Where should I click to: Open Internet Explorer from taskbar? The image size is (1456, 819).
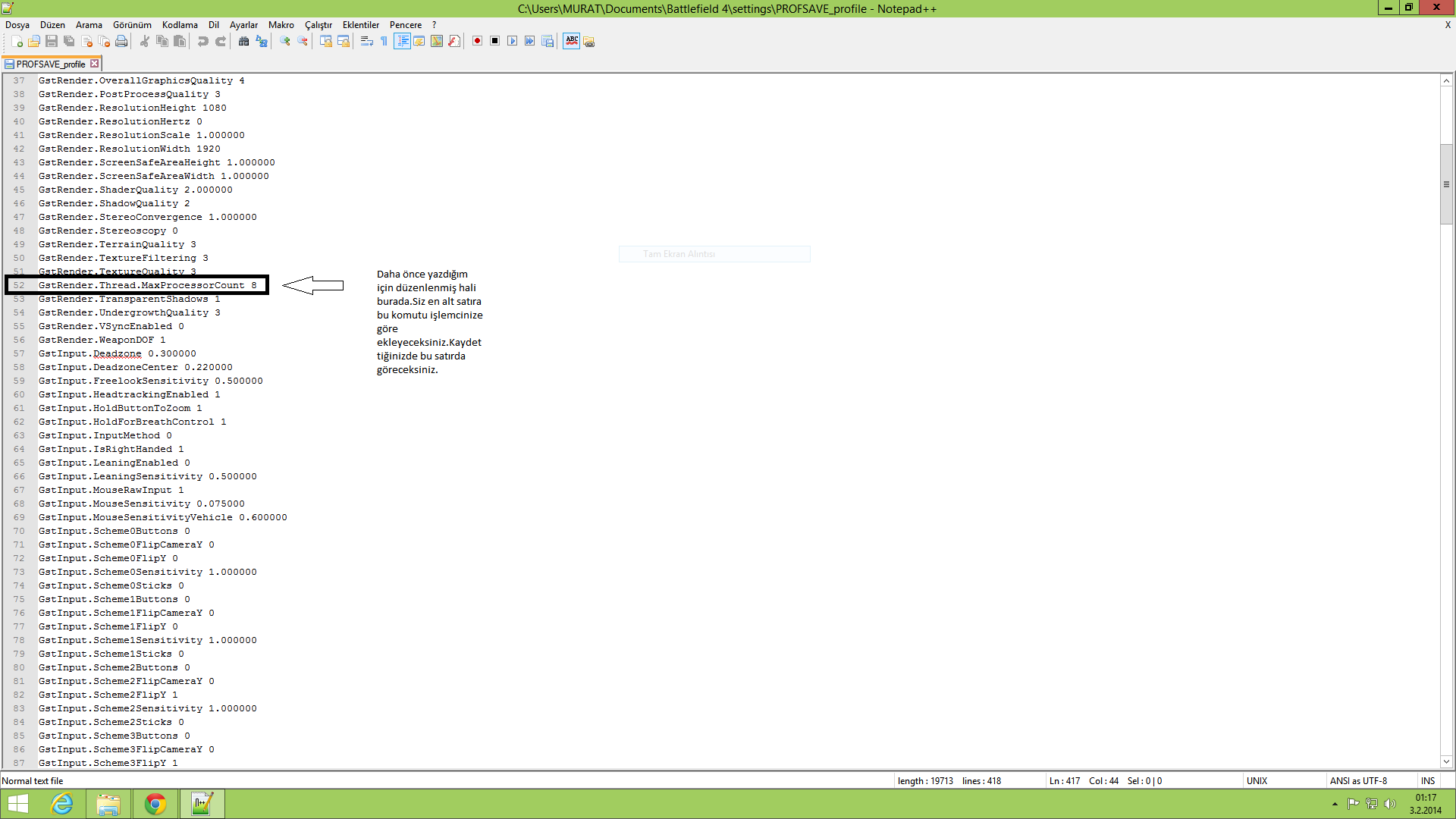click(61, 804)
